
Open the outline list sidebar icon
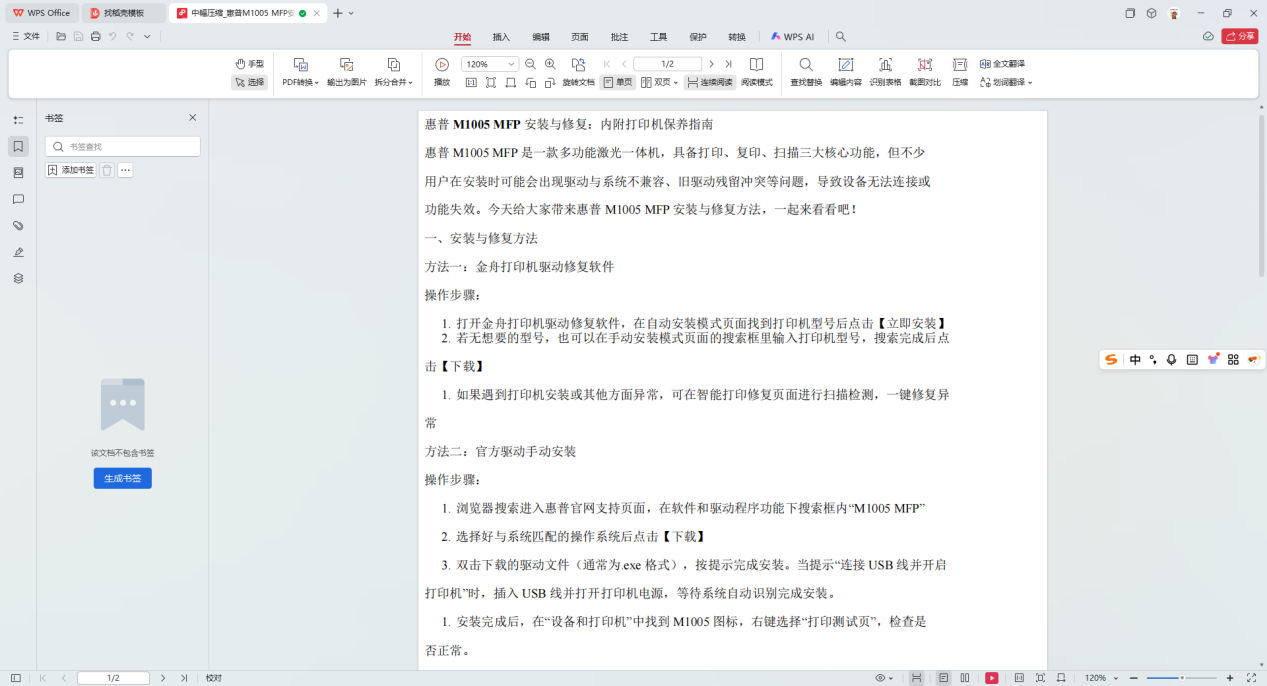pyautogui.click(x=18, y=120)
